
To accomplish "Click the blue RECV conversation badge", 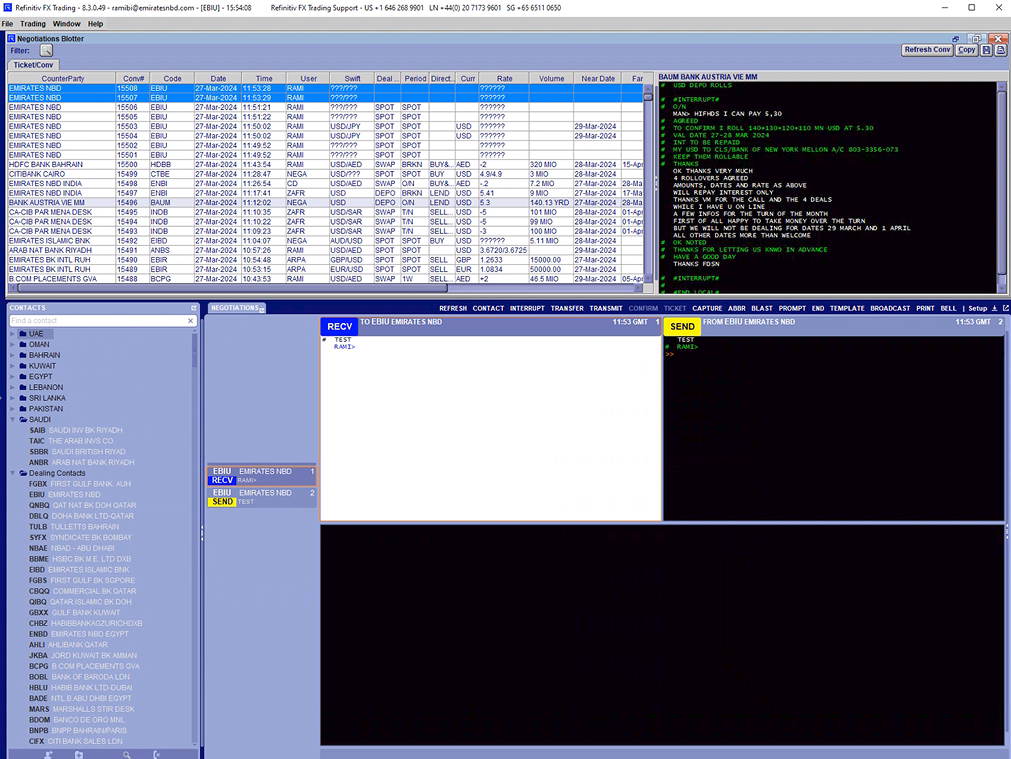I will 339,326.
